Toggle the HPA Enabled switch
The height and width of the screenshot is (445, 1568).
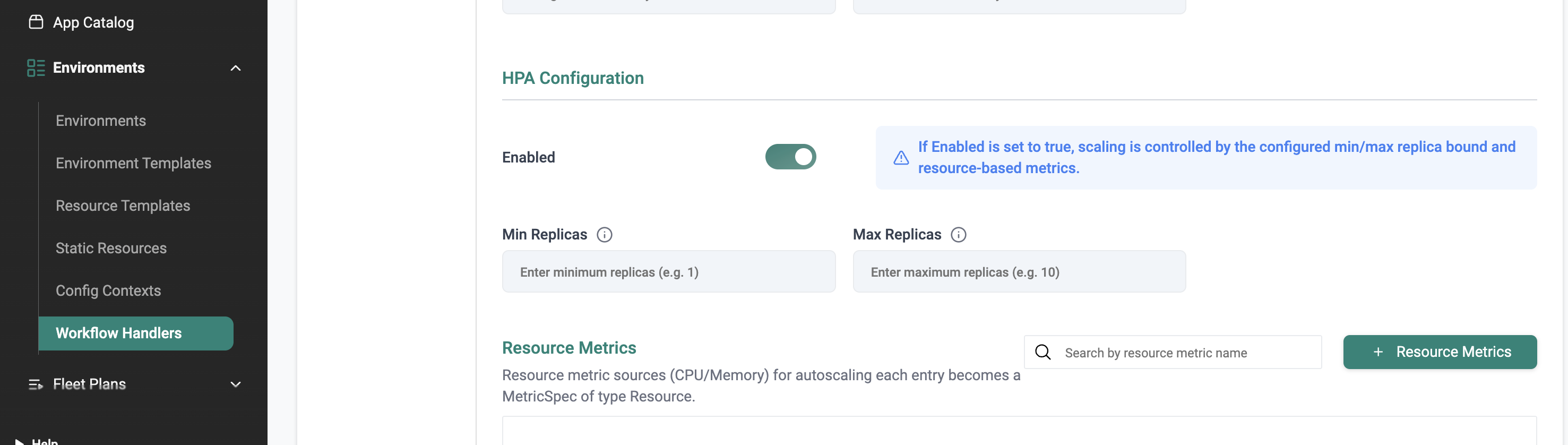click(x=791, y=157)
